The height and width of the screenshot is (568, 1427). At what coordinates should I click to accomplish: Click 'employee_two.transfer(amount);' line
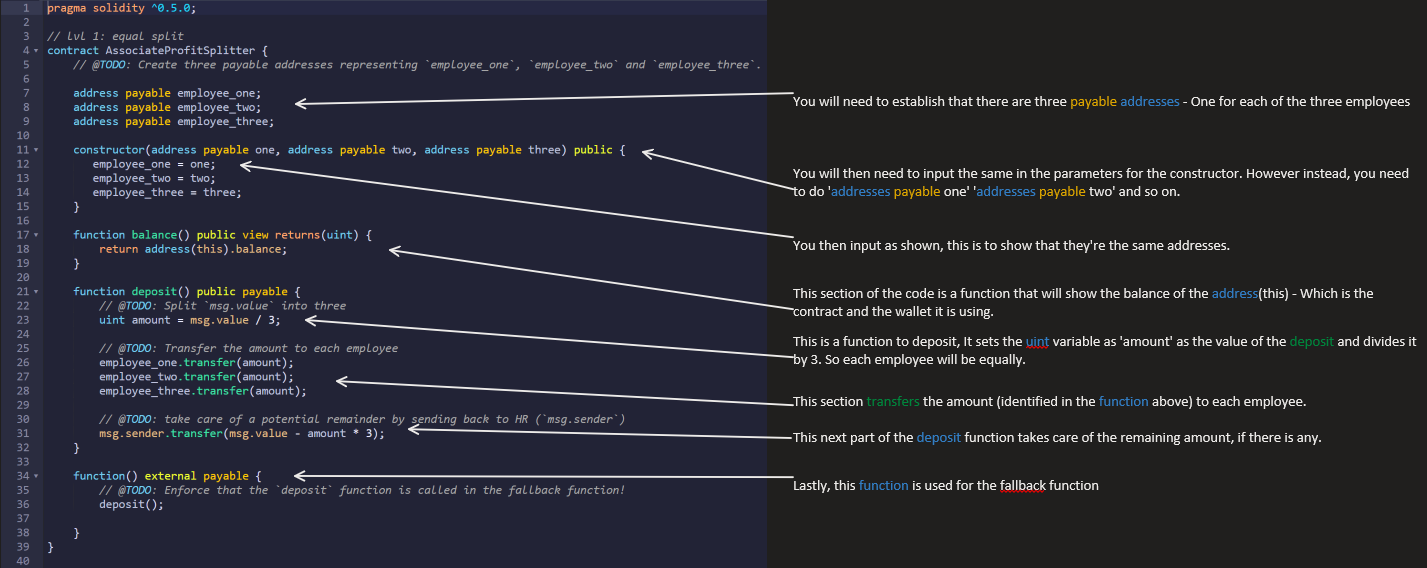pyautogui.click(x=196, y=377)
